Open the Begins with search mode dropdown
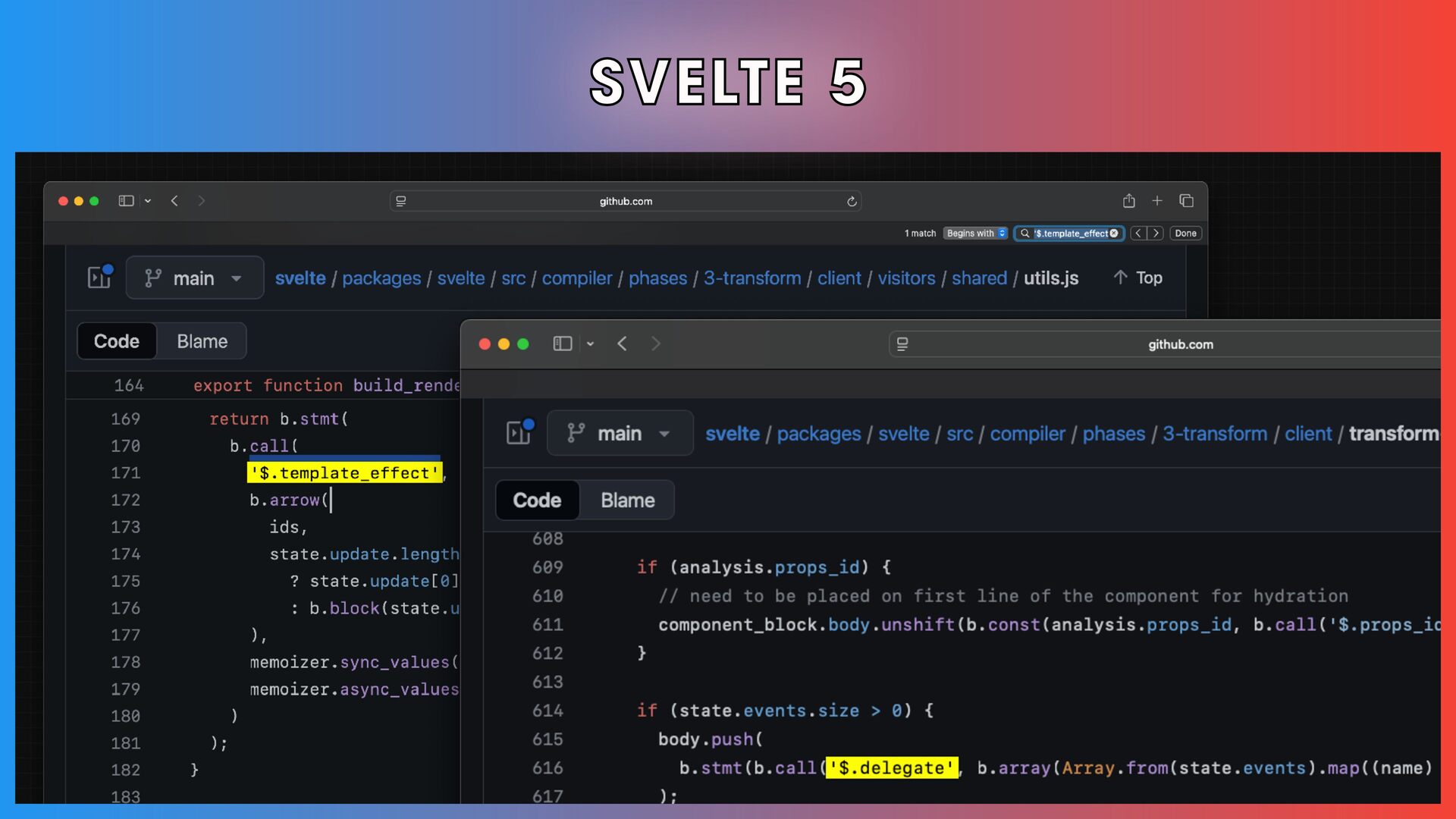The image size is (1456, 819). click(975, 234)
